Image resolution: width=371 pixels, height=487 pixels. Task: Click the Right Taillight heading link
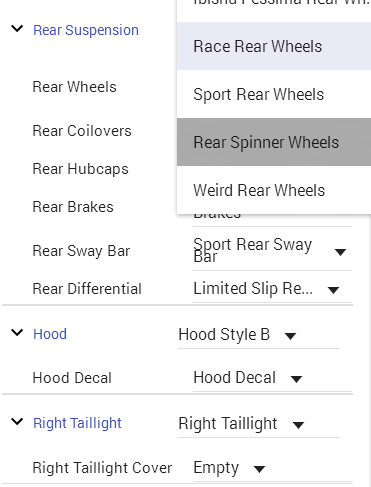pyautogui.click(x=77, y=423)
